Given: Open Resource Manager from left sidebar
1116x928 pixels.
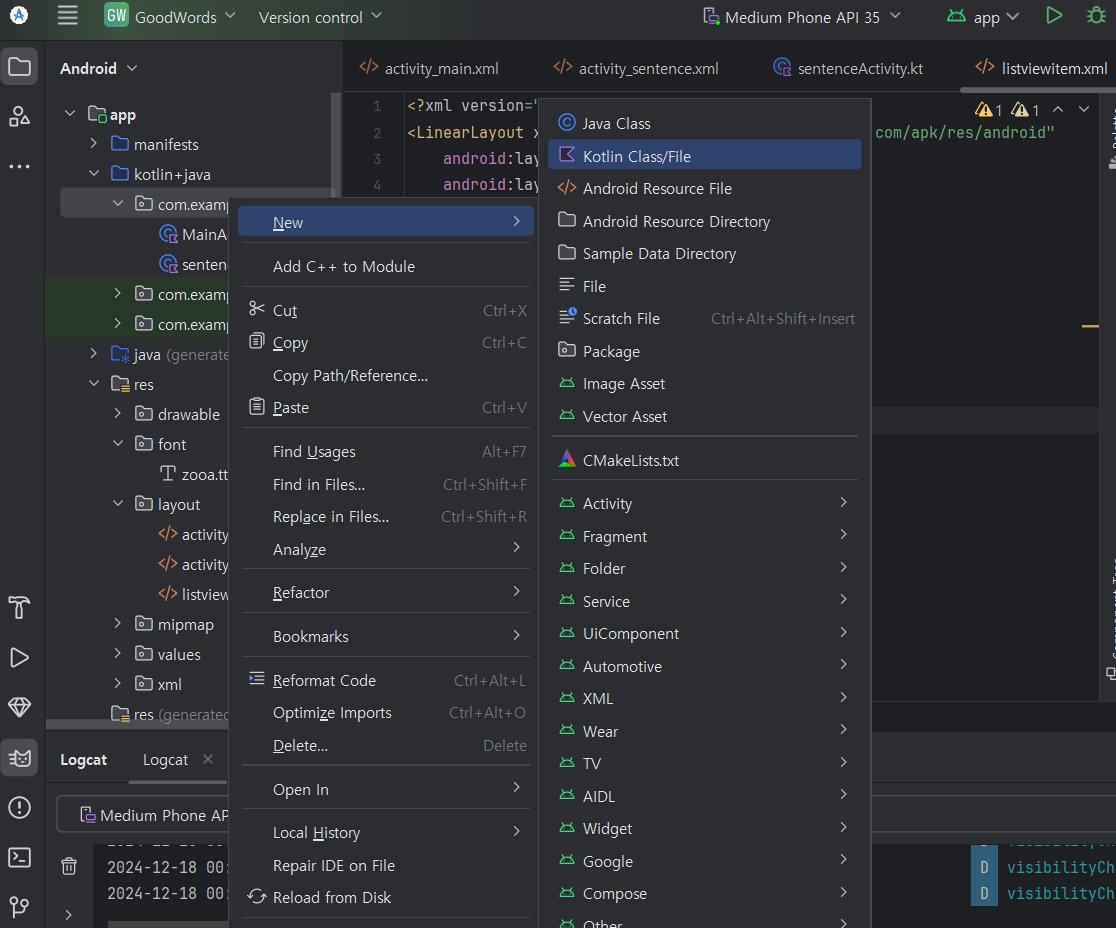Looking at the screenshot, I should click(x=19, y=116).
